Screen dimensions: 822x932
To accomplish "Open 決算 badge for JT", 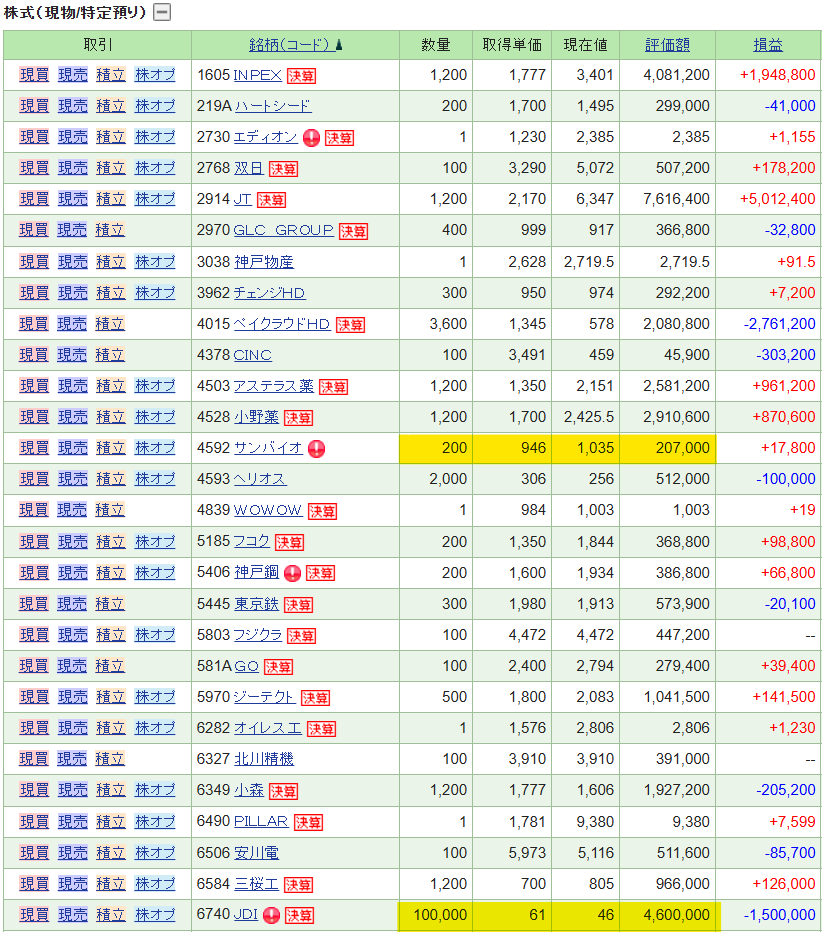I will tap(272, 200).
